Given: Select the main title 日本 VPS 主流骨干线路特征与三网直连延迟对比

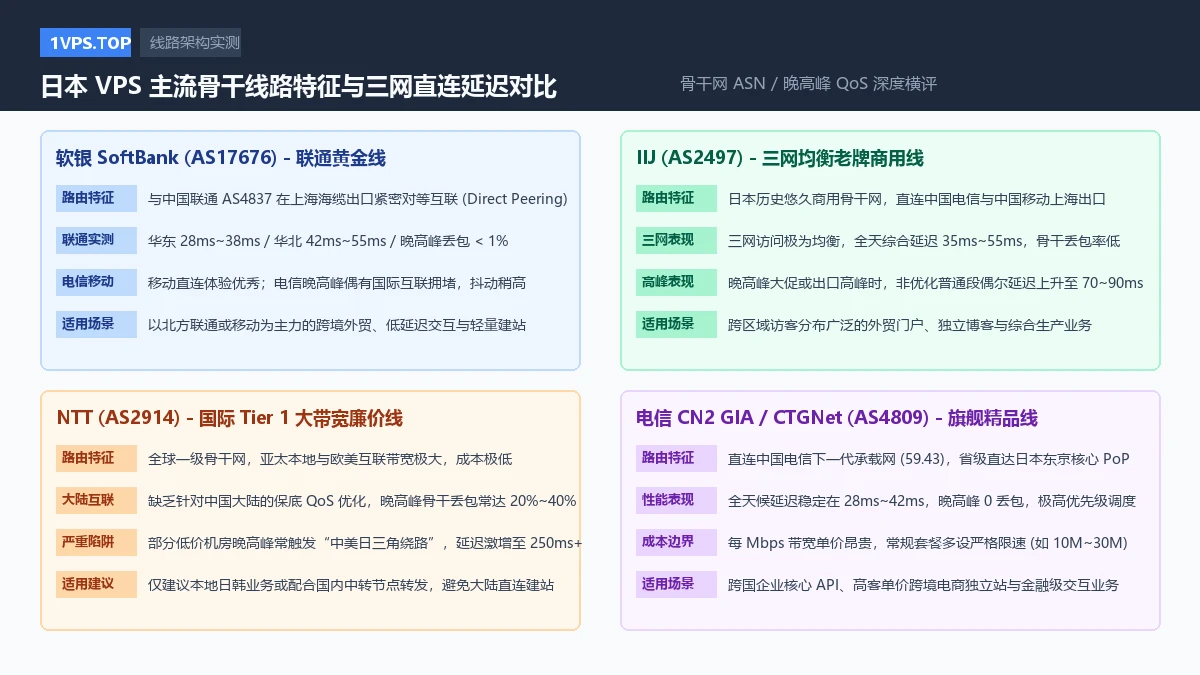Looking at the screenshot, I should click(298, 87).
